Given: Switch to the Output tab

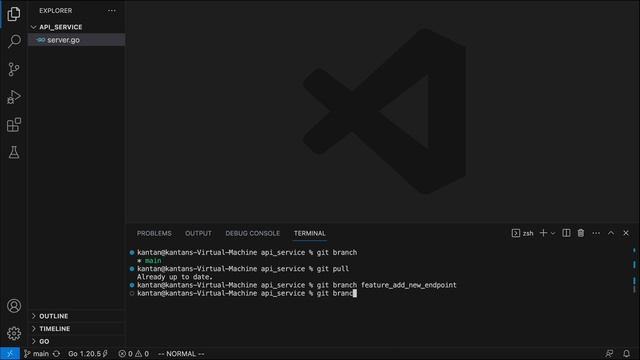Looking at the screenshot, I should click(198, 233).
